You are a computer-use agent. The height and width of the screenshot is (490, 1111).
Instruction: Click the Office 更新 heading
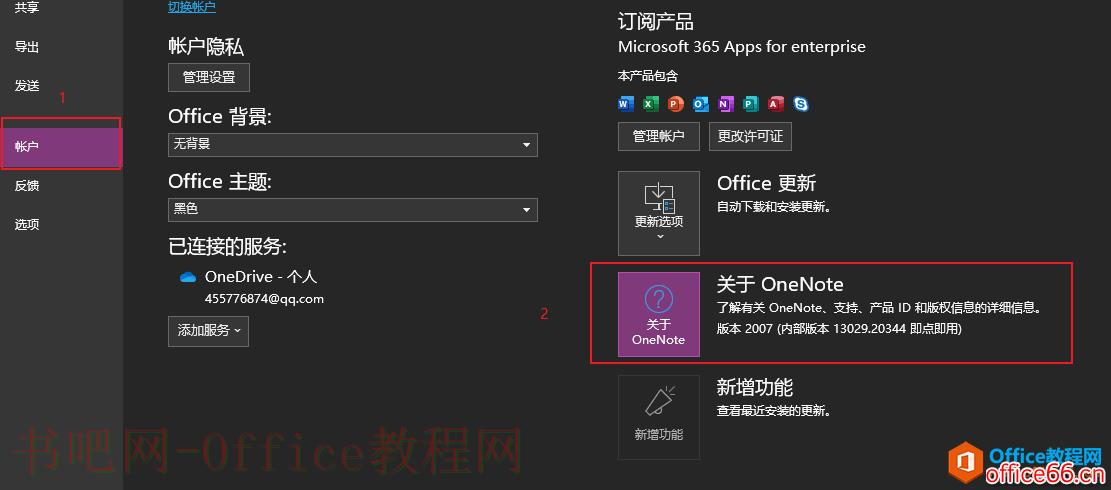point(767,183)
